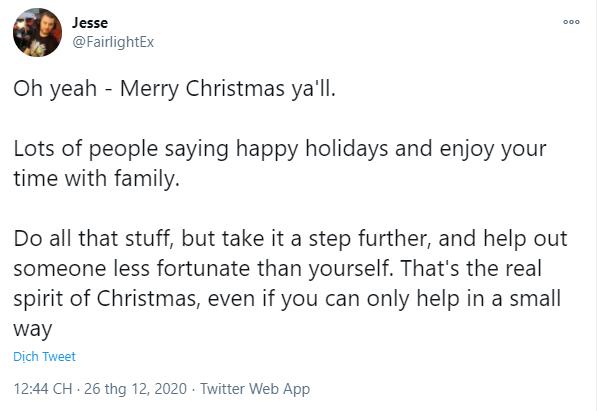Click the Merry Christmas ya'll line
This screenshot has height=411, width=598.
(x=174, y=89)
